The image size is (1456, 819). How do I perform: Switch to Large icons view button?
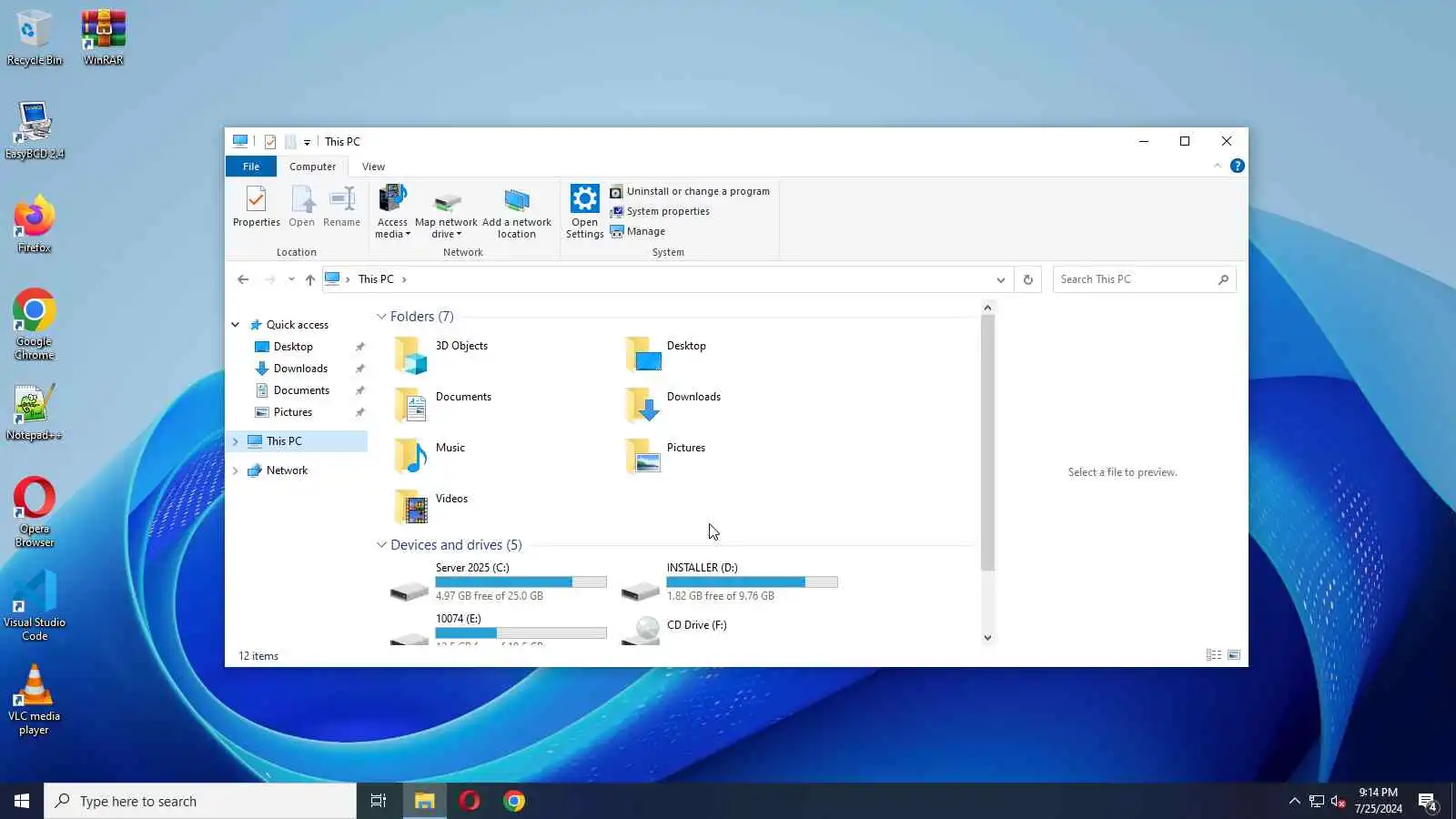tap(1234, 655)
